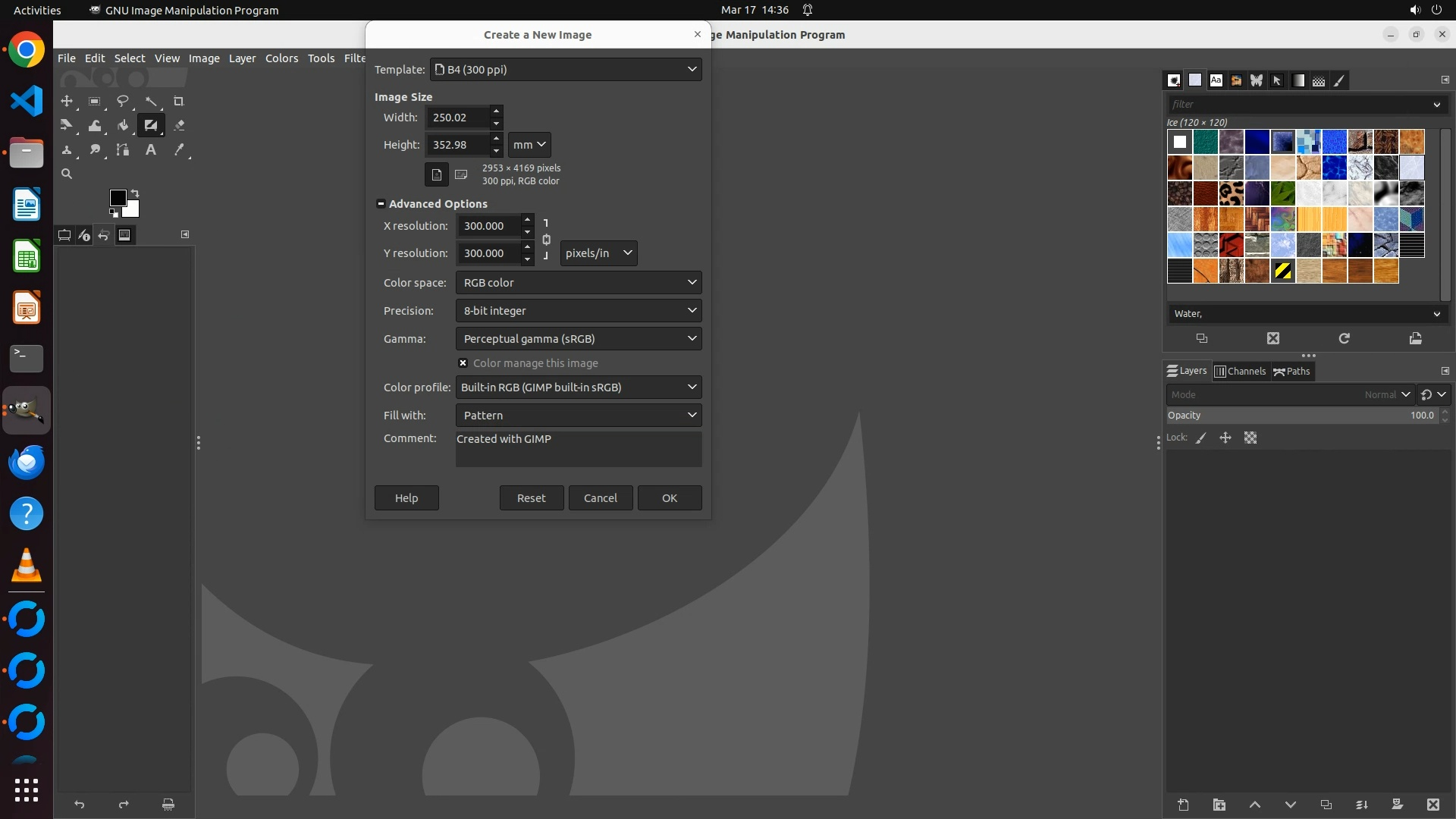Screen dimensions: 1456x819
Task: Pick the Color Picker eyedropper tool
Action: click(x=179, y=149)
